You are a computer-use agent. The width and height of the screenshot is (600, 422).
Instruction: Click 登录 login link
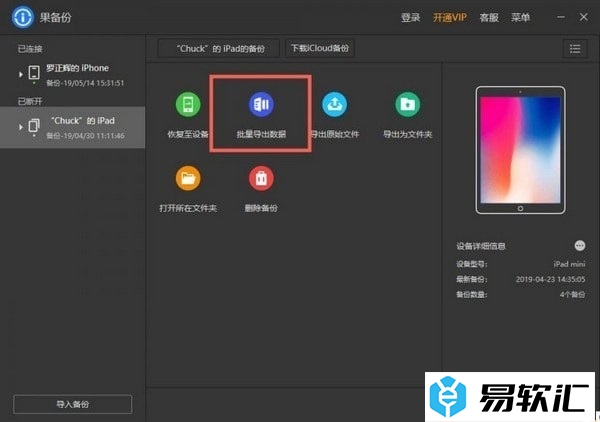coord(411,18)
